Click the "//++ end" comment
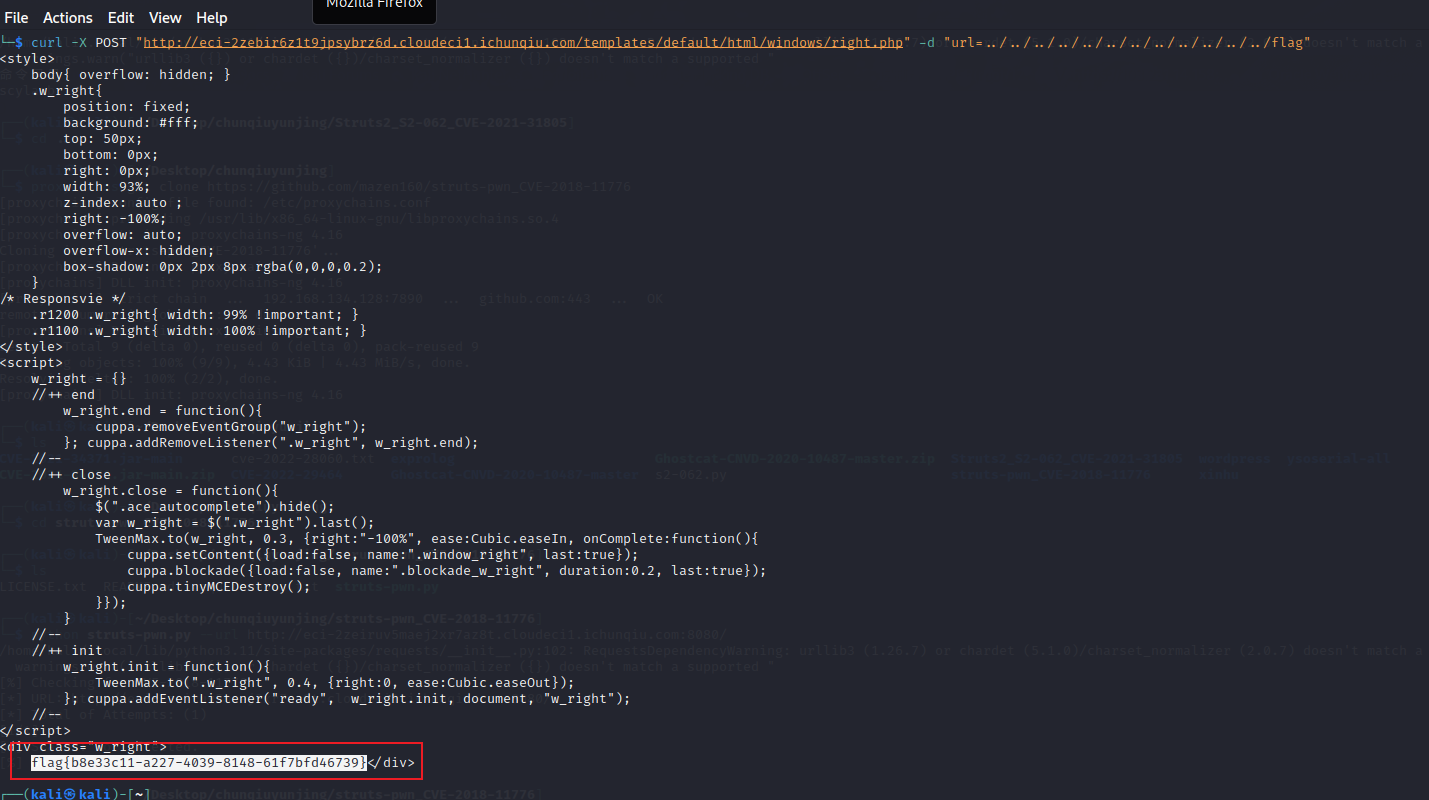The image size is (1429, 800). (x=63, y=395)
